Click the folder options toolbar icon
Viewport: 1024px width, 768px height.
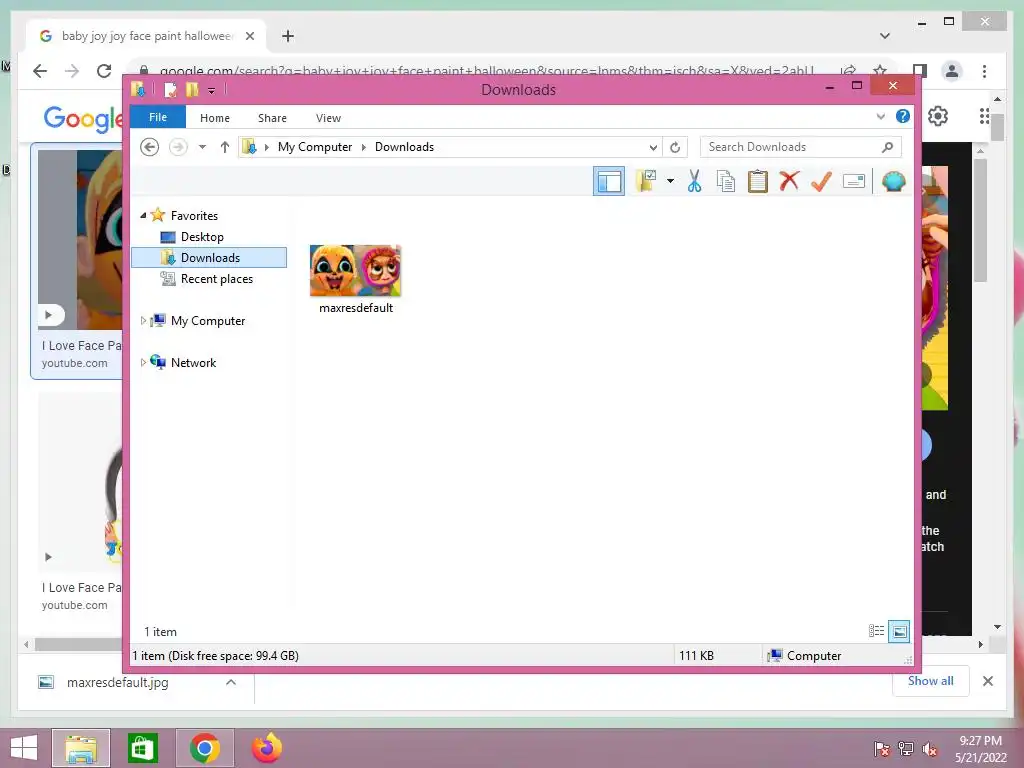click(x=646, y=181)
